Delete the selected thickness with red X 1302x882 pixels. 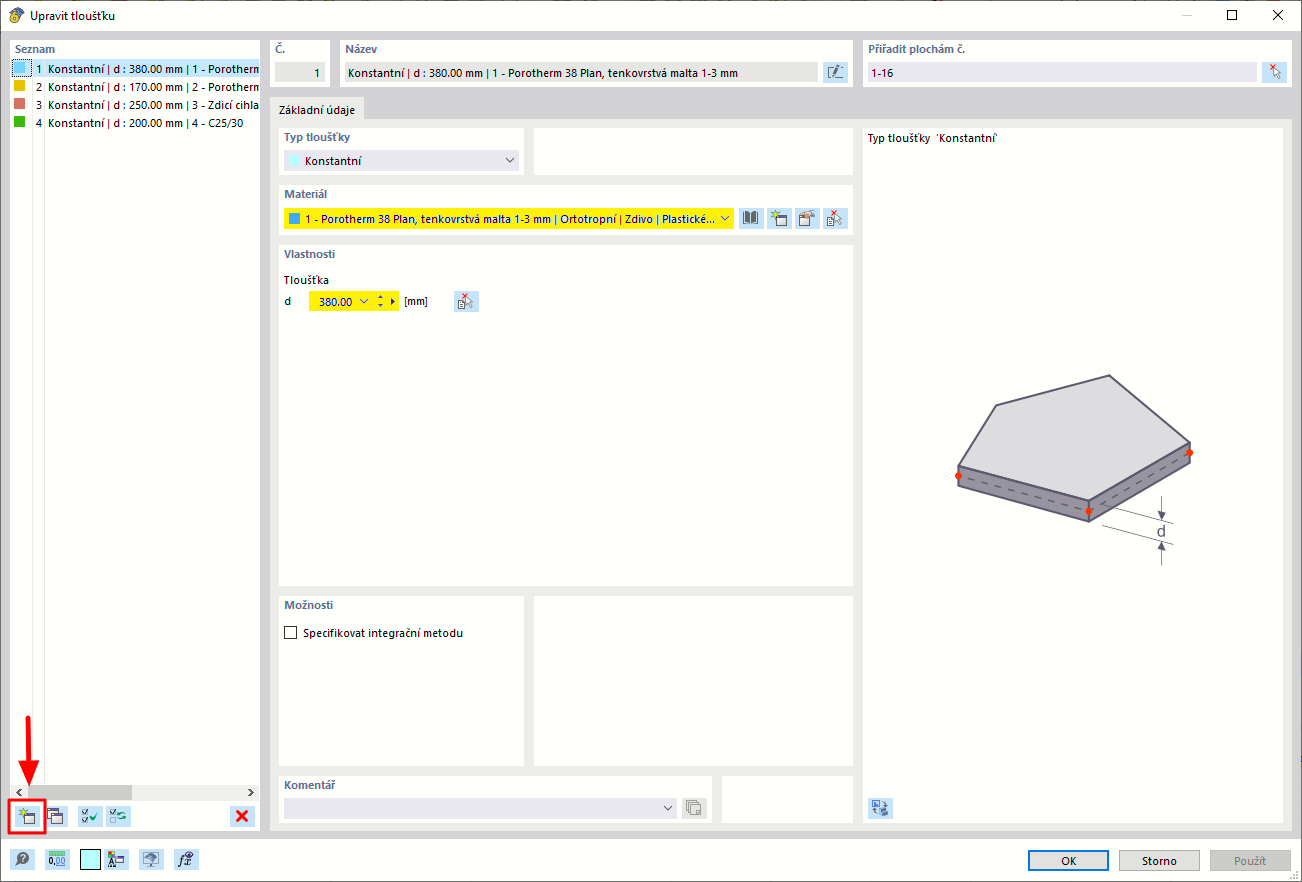(241, 816)
